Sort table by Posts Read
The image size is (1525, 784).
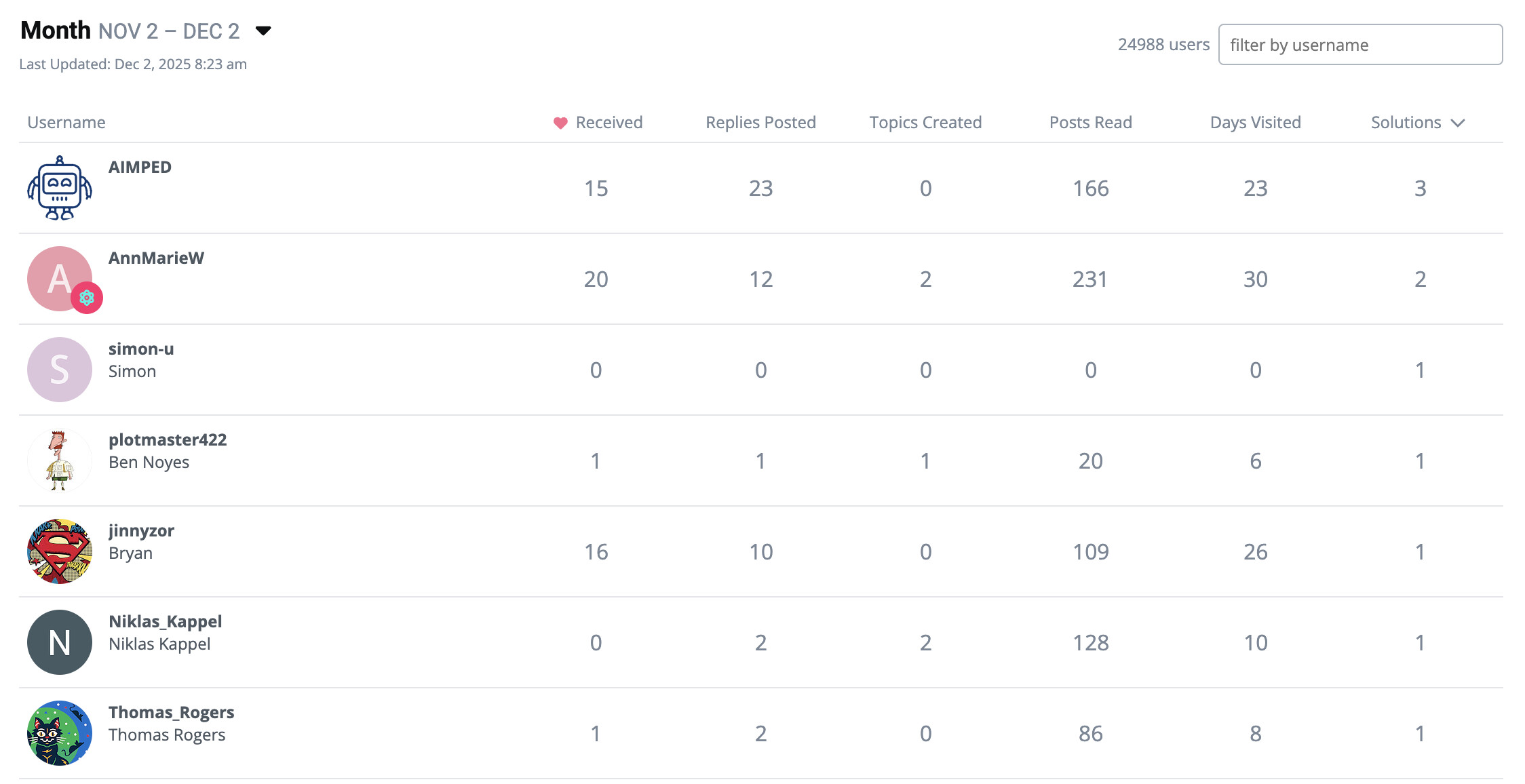pos(1090,123)
